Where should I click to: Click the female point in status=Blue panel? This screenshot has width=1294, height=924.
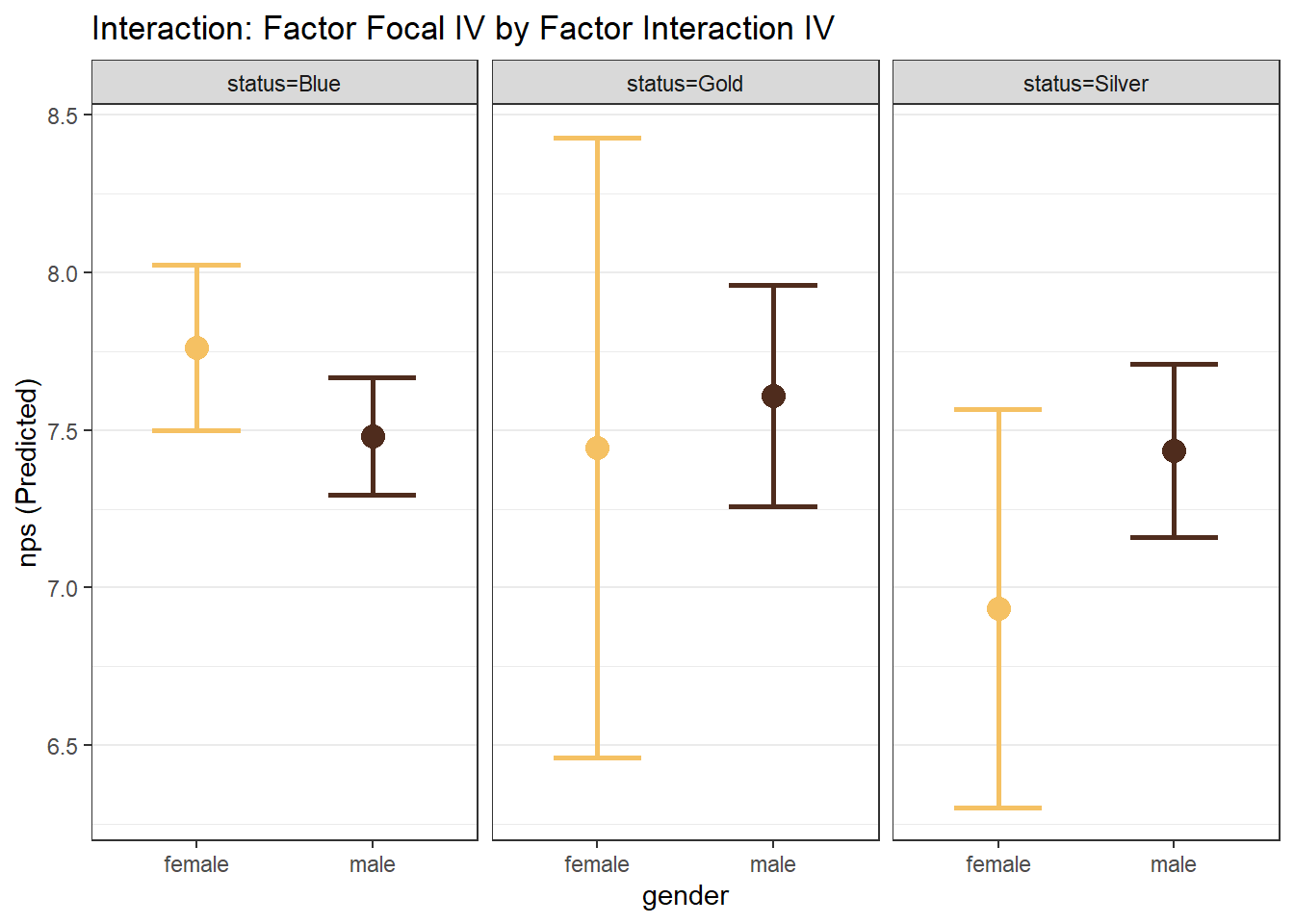pos(196,347)
